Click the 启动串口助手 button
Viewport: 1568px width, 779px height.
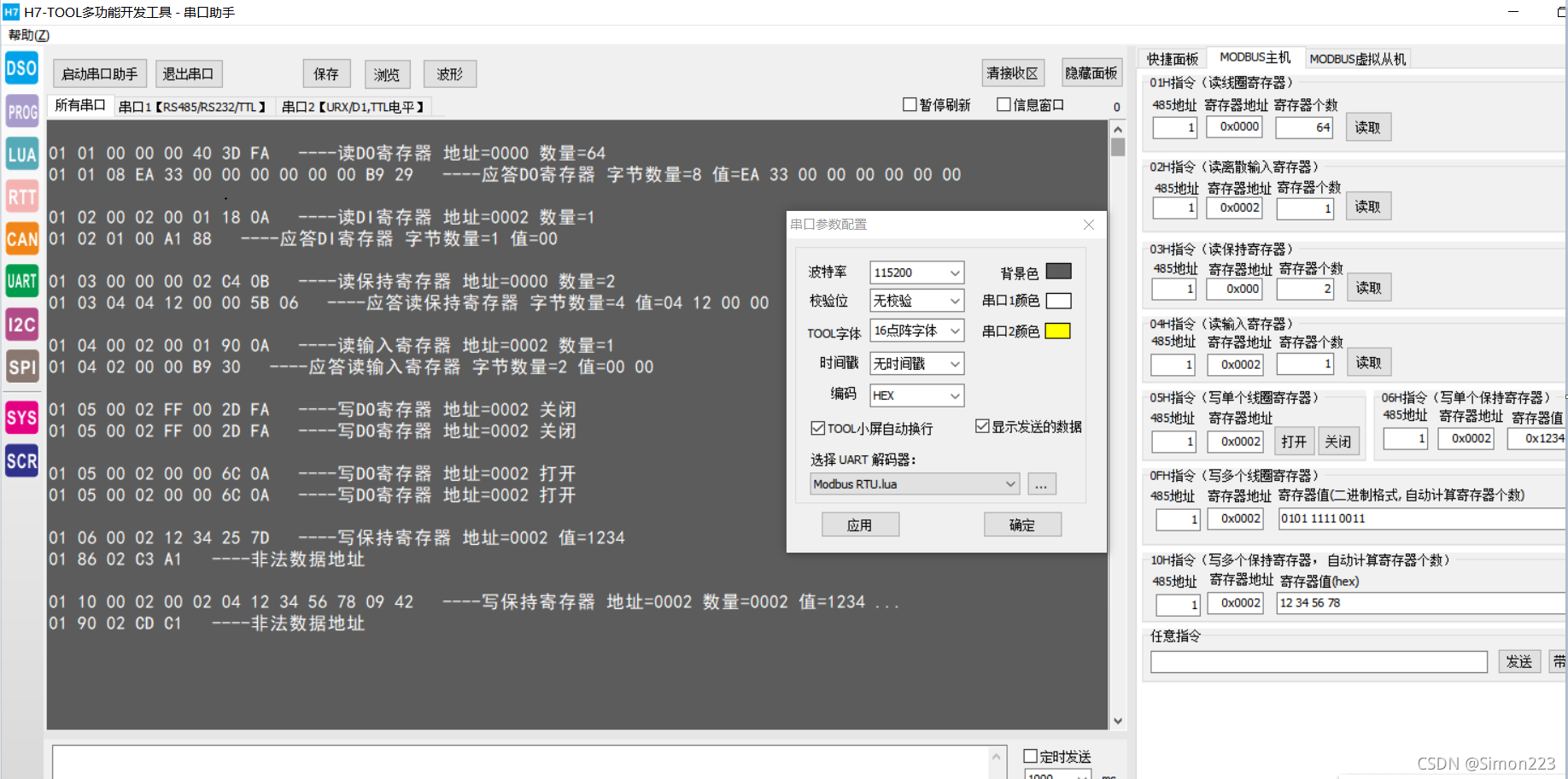tap(100, 74)
